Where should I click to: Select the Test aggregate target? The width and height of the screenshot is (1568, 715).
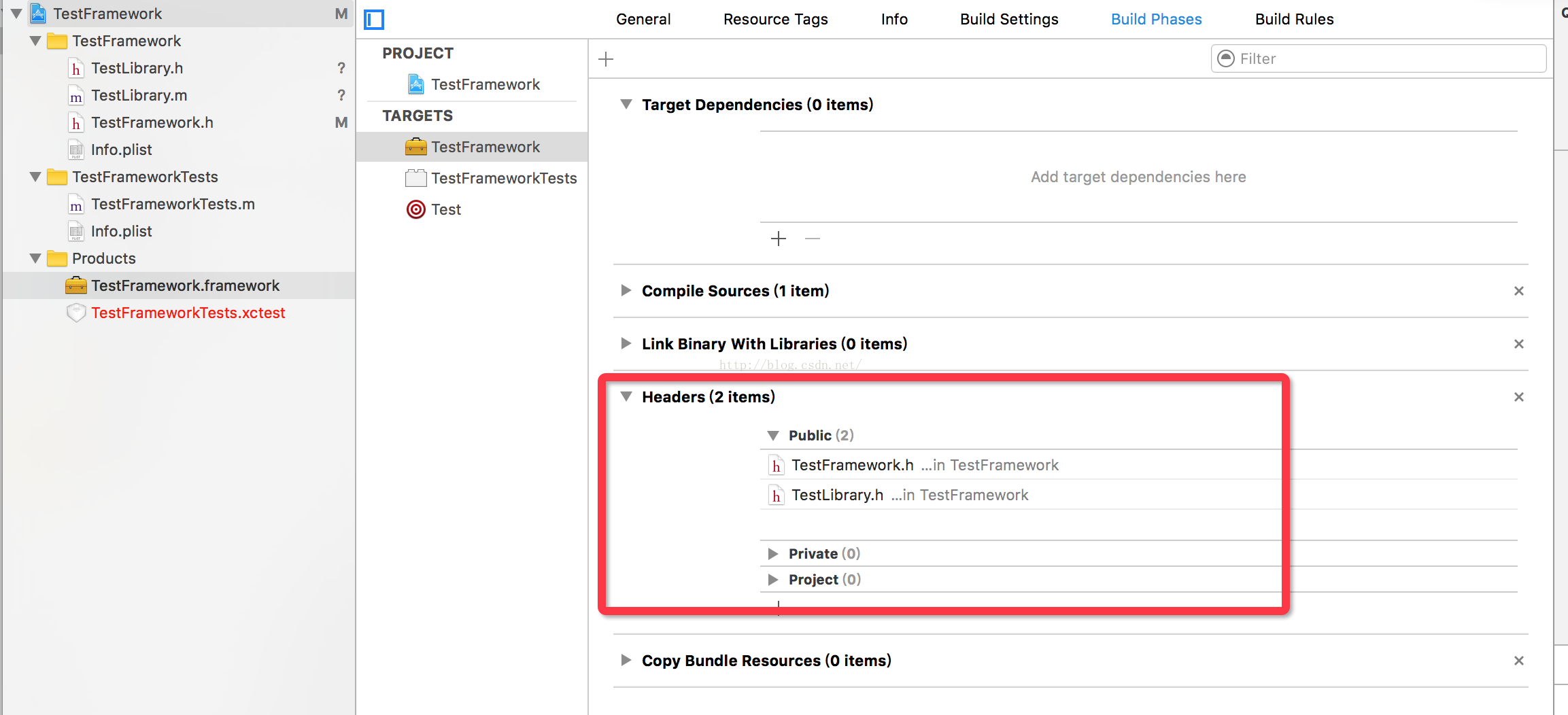tap(472, 209)
